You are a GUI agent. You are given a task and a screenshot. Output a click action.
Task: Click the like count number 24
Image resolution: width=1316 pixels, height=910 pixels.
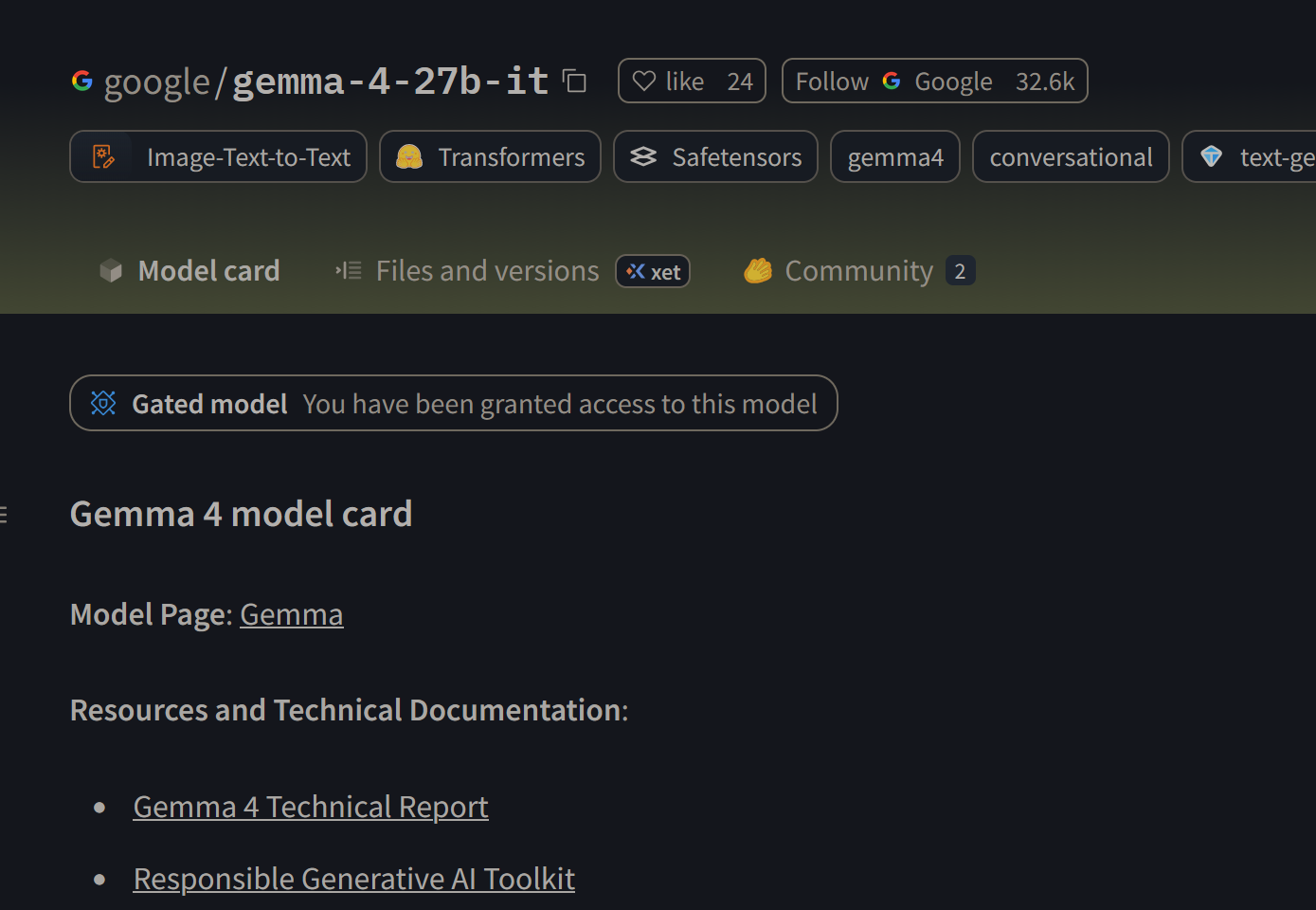740,82
